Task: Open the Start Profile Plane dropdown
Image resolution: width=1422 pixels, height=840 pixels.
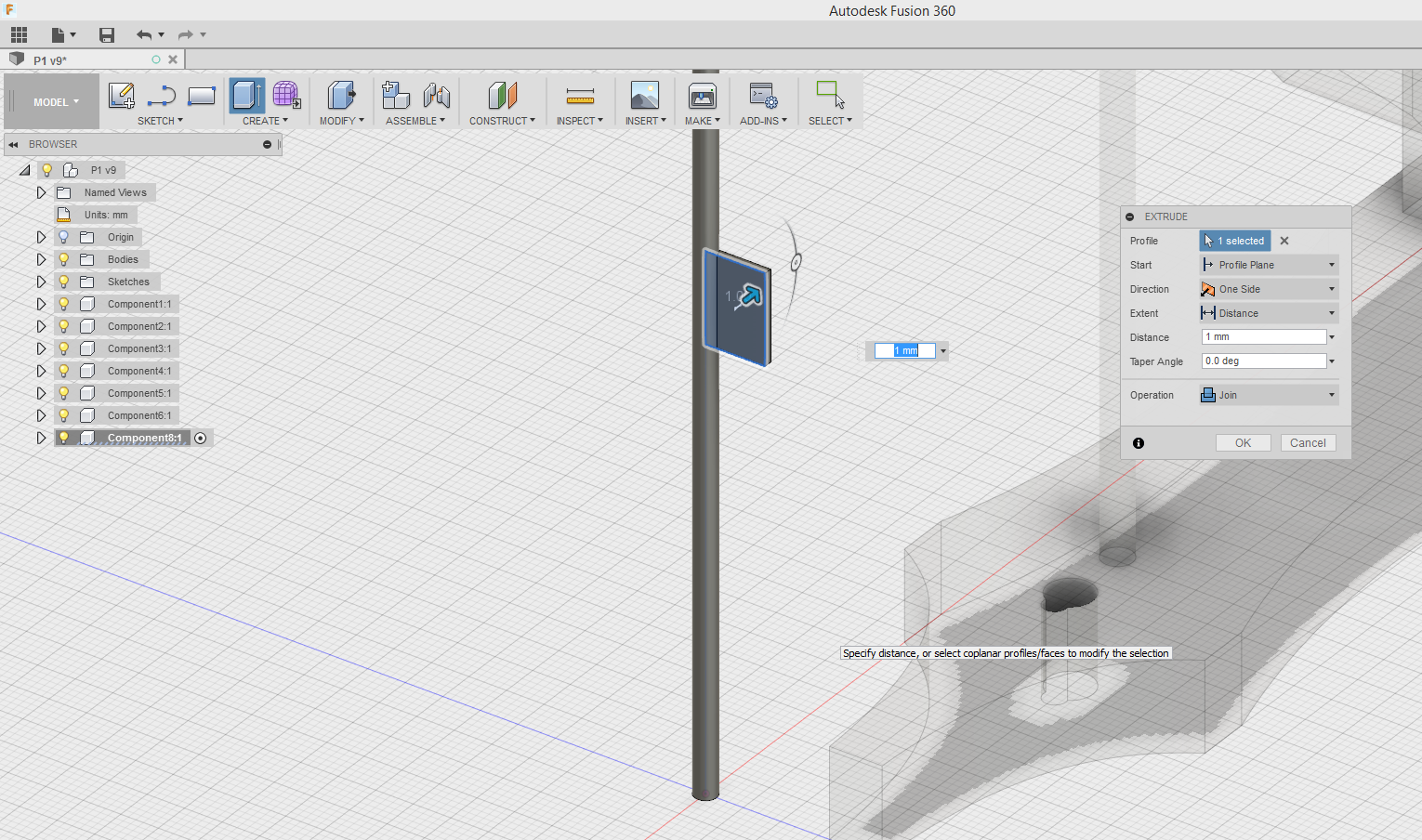Action: click(x=1269, y=265)
